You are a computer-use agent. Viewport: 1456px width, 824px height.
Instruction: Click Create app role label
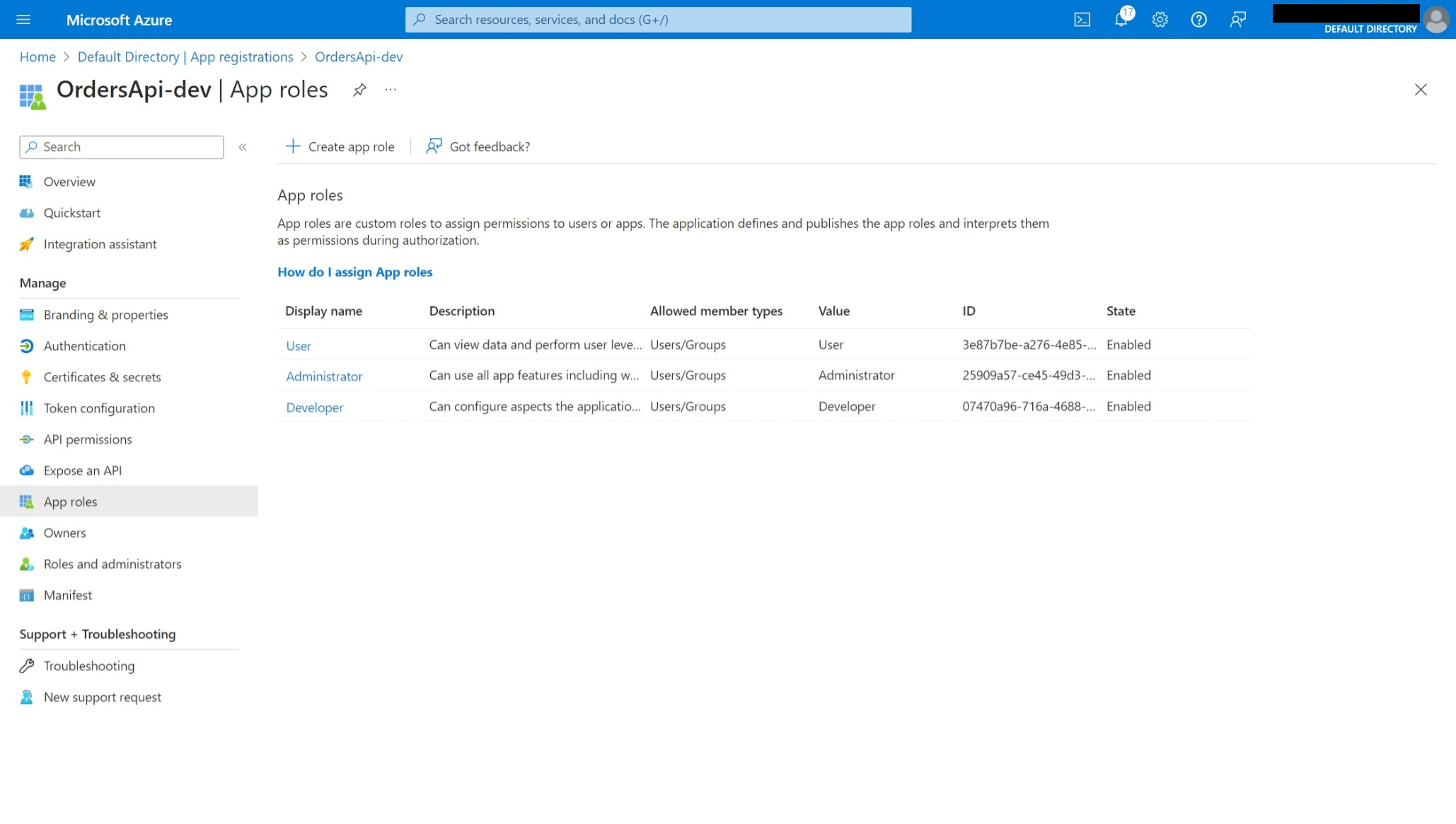click(352, 146)
